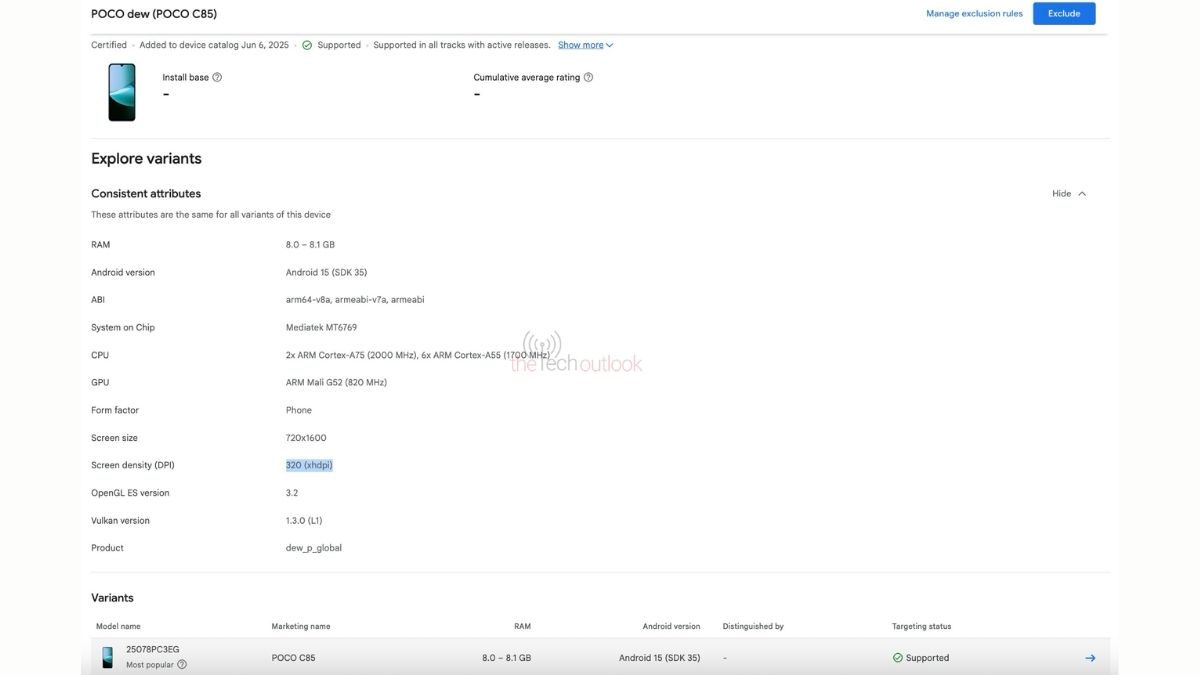Collapse Consistent attributes using Hide
This screenshot has width=1200, height=675.
pyautogui.click(x=1069, y=194)
